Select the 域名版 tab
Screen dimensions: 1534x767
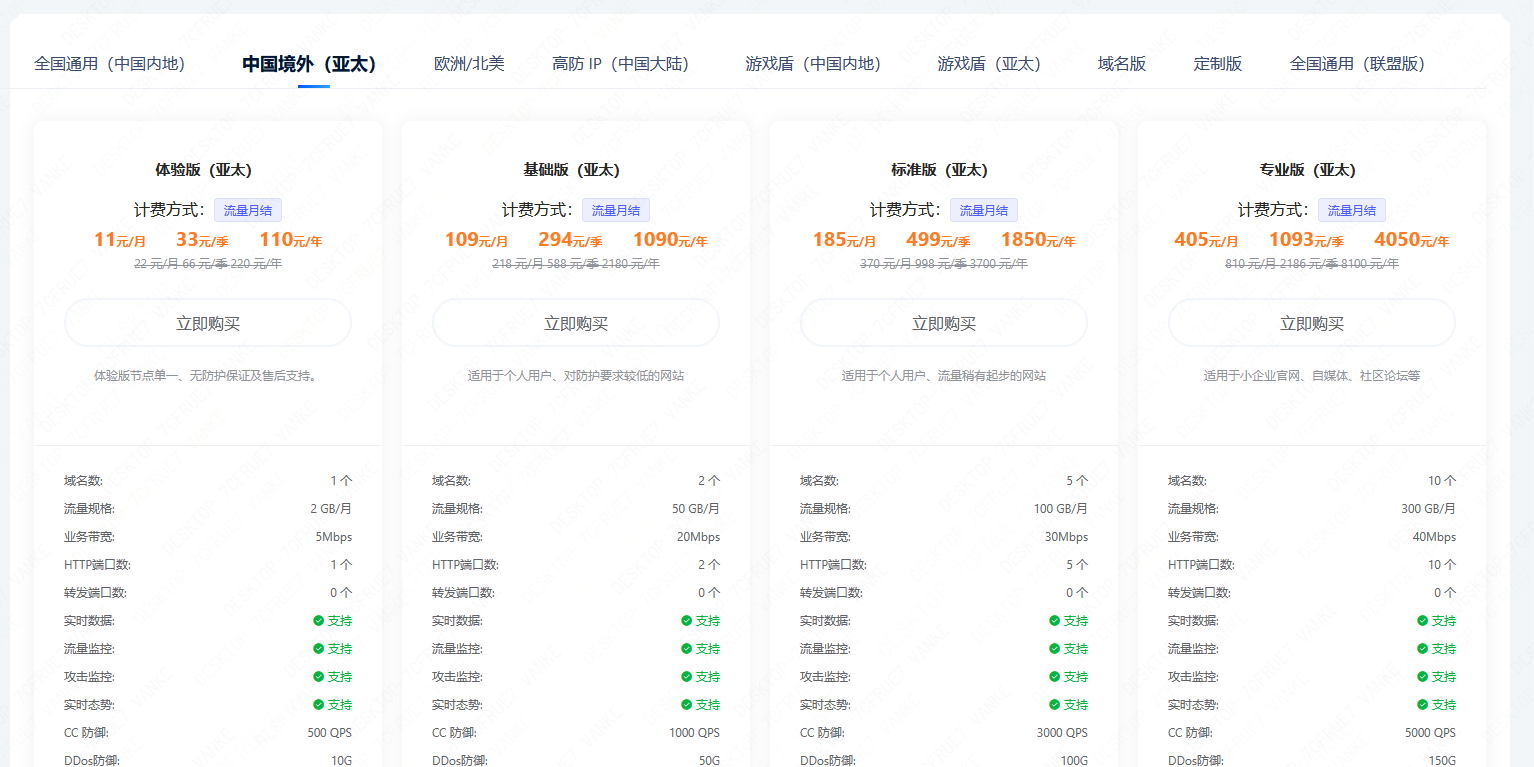1121,64
